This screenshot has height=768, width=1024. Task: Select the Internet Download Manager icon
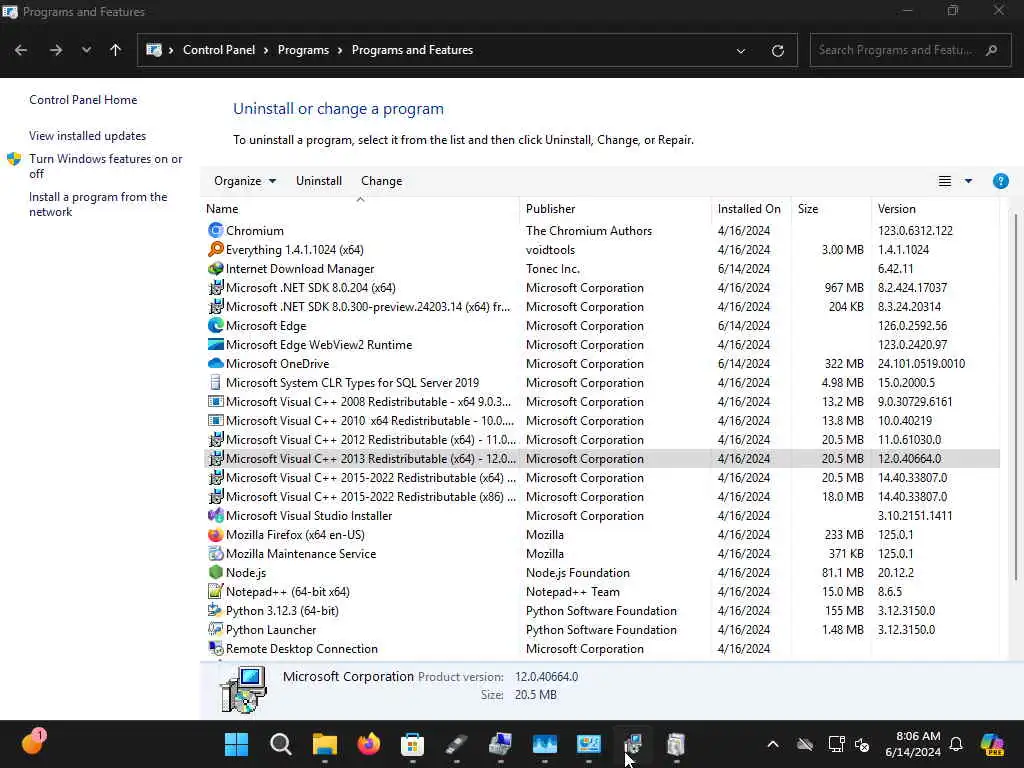point(216,268)
